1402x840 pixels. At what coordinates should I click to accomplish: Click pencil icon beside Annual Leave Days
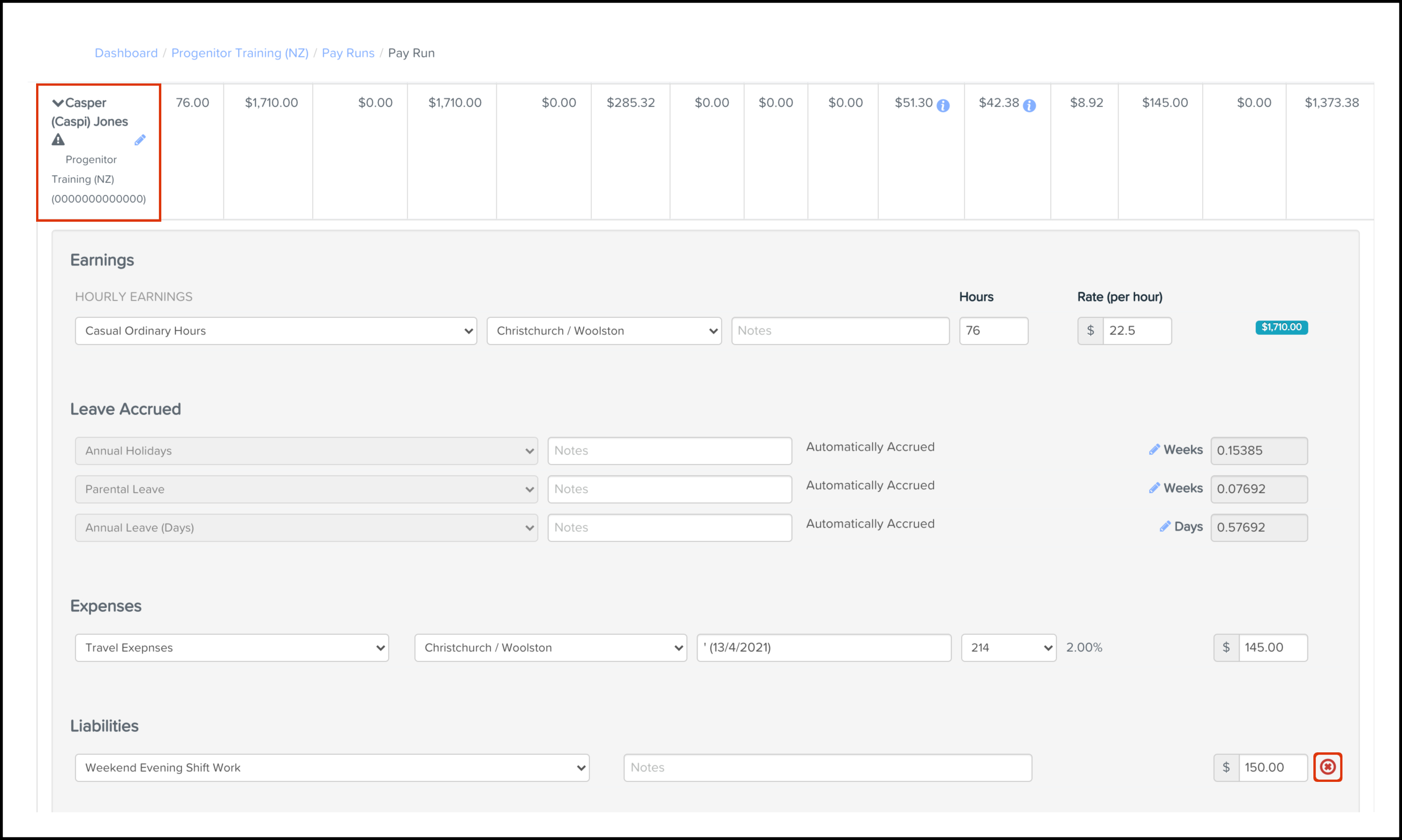(x=1165, y=526)
